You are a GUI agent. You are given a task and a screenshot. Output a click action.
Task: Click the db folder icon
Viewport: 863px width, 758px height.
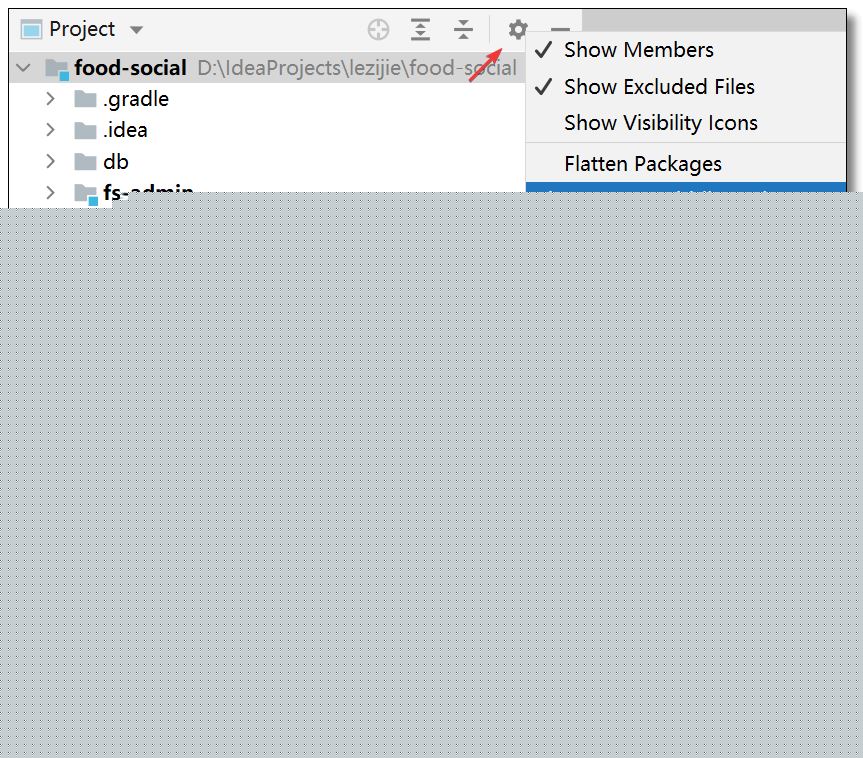[85, 162]
